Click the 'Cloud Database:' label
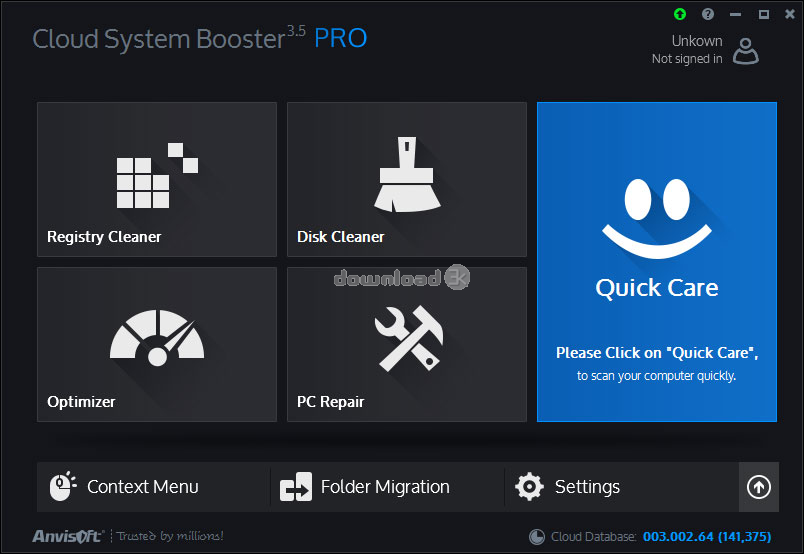Viewport: 804px width, 554px height. tap(594, 537)
